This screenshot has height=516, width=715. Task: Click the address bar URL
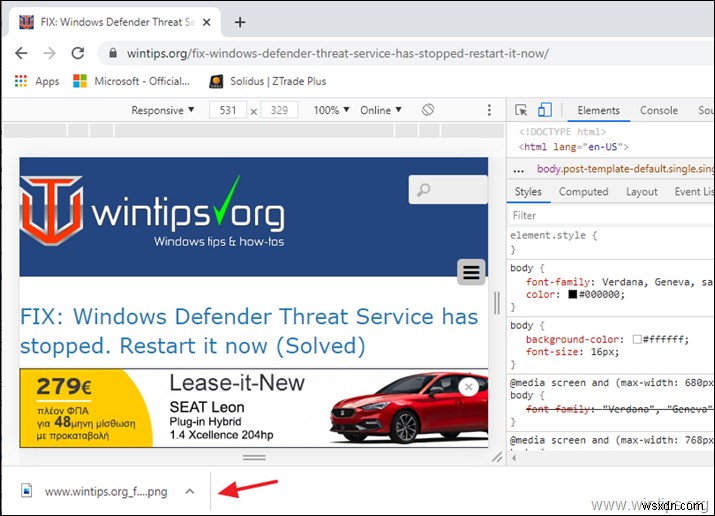click(x=337, y=53)
